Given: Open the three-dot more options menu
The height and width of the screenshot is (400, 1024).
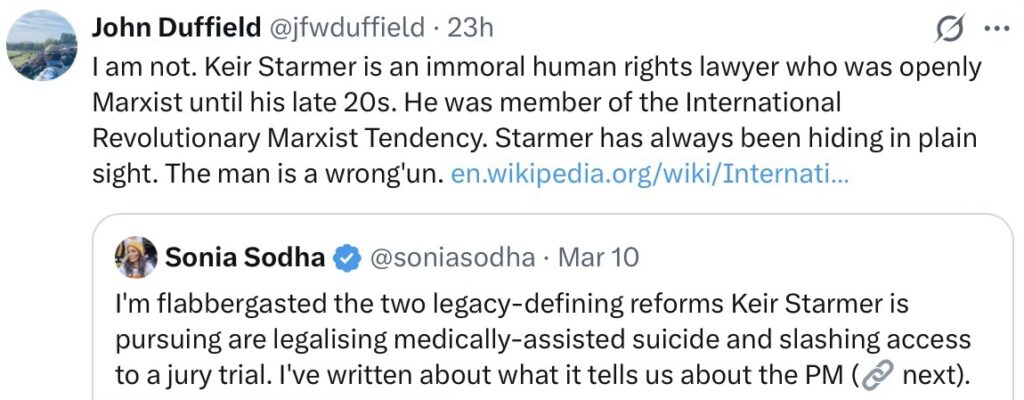Looking at the screenshot, I should (x=997, y=30).
